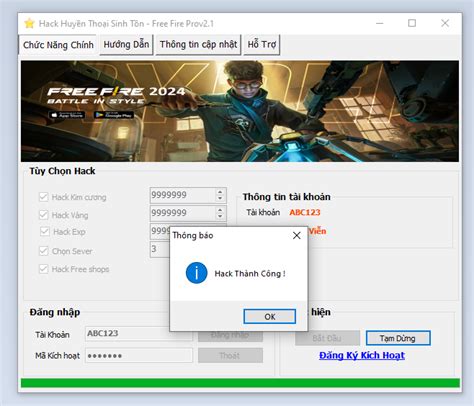Minimize the hack tool window
The width and height of the screenshot is (474, 406).
pos(379,23)
